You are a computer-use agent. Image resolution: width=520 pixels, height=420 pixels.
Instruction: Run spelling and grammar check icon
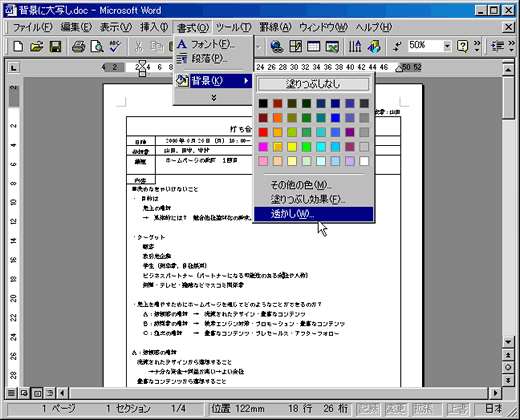pos(115,46)
